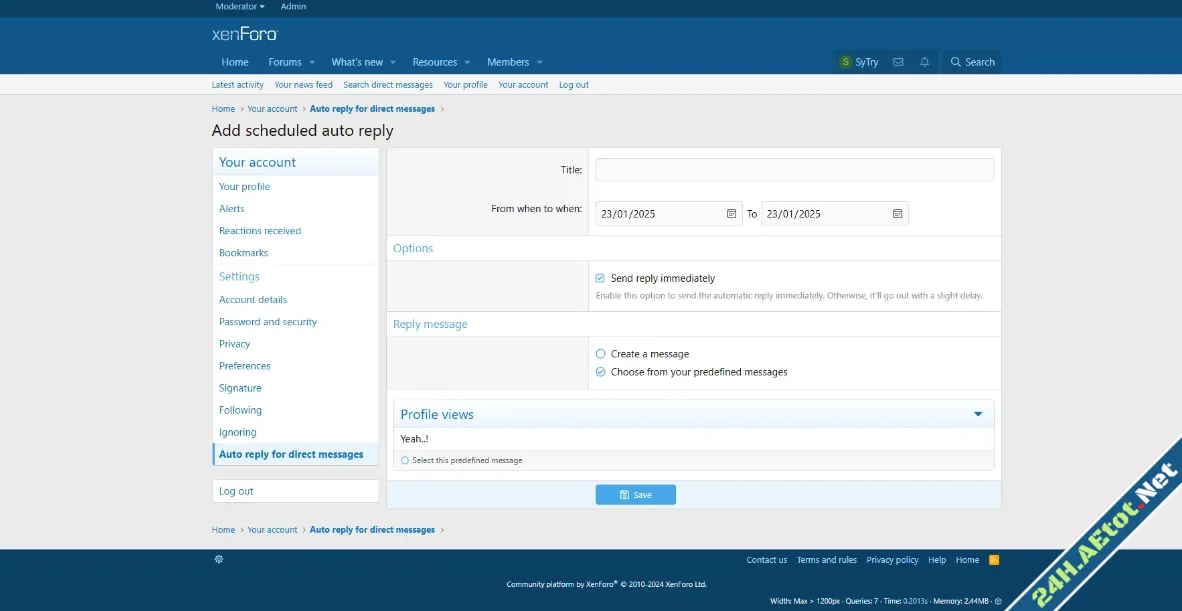Toggle the Send reply immediately checkbox
This screenshot has height=611, width=1182.
click(x=600, y=279)
